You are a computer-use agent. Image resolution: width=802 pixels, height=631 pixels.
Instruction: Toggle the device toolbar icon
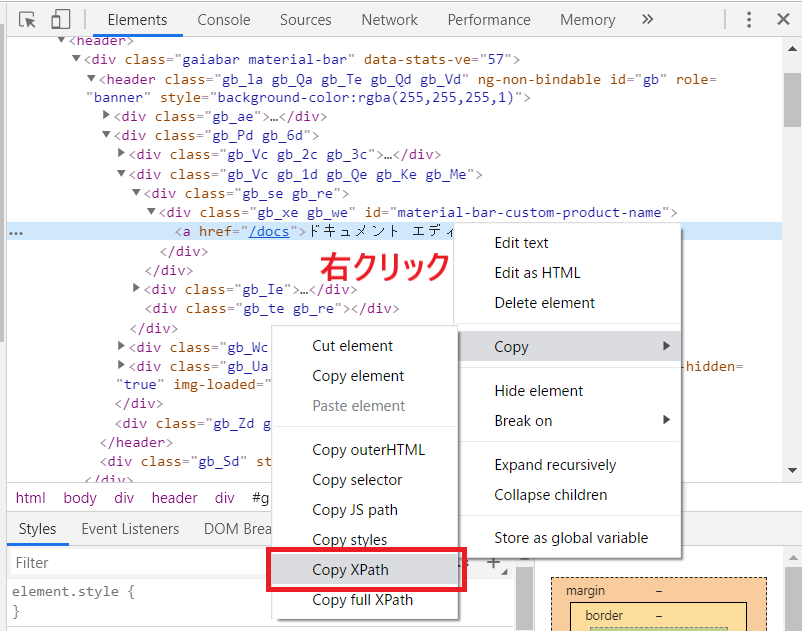[x=60, y=20]
